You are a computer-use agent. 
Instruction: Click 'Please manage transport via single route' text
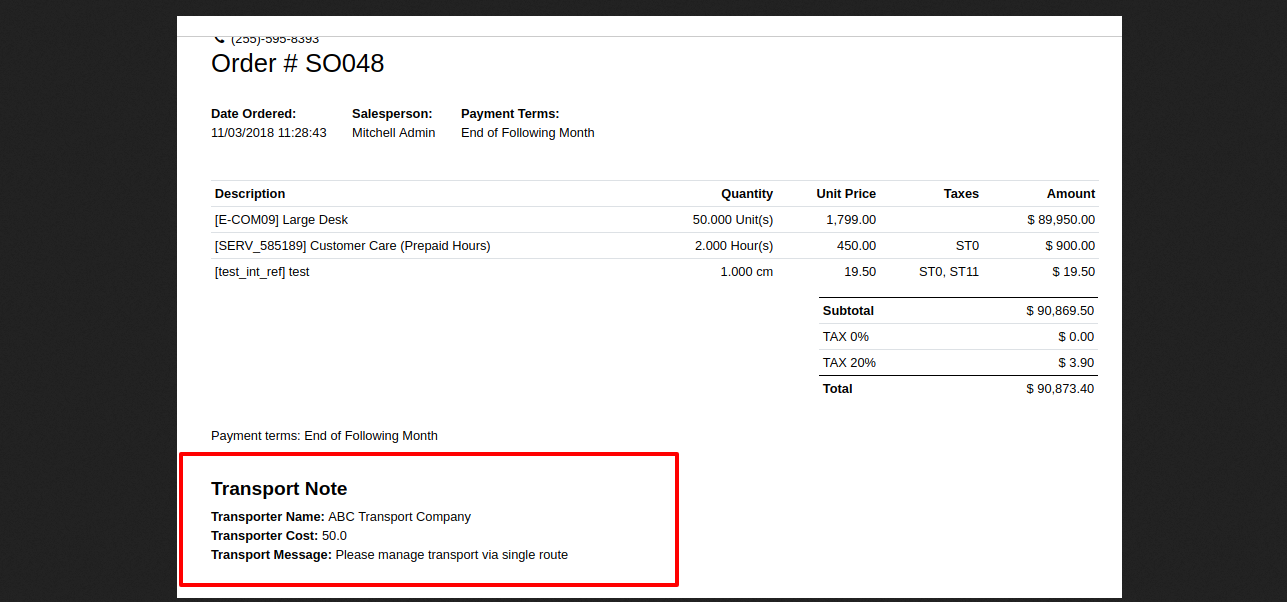[451, 555]
